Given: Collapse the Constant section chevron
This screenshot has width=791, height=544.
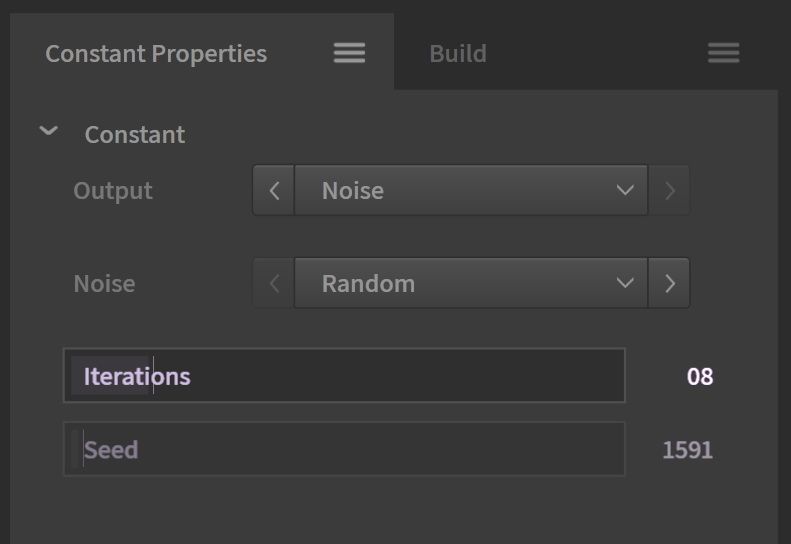Looking at the screenshot, I should click(48, 131).
